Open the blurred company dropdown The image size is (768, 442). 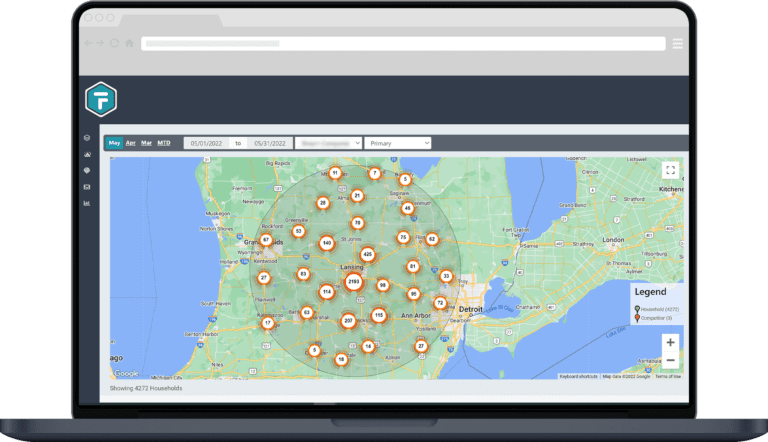(329, 143)
